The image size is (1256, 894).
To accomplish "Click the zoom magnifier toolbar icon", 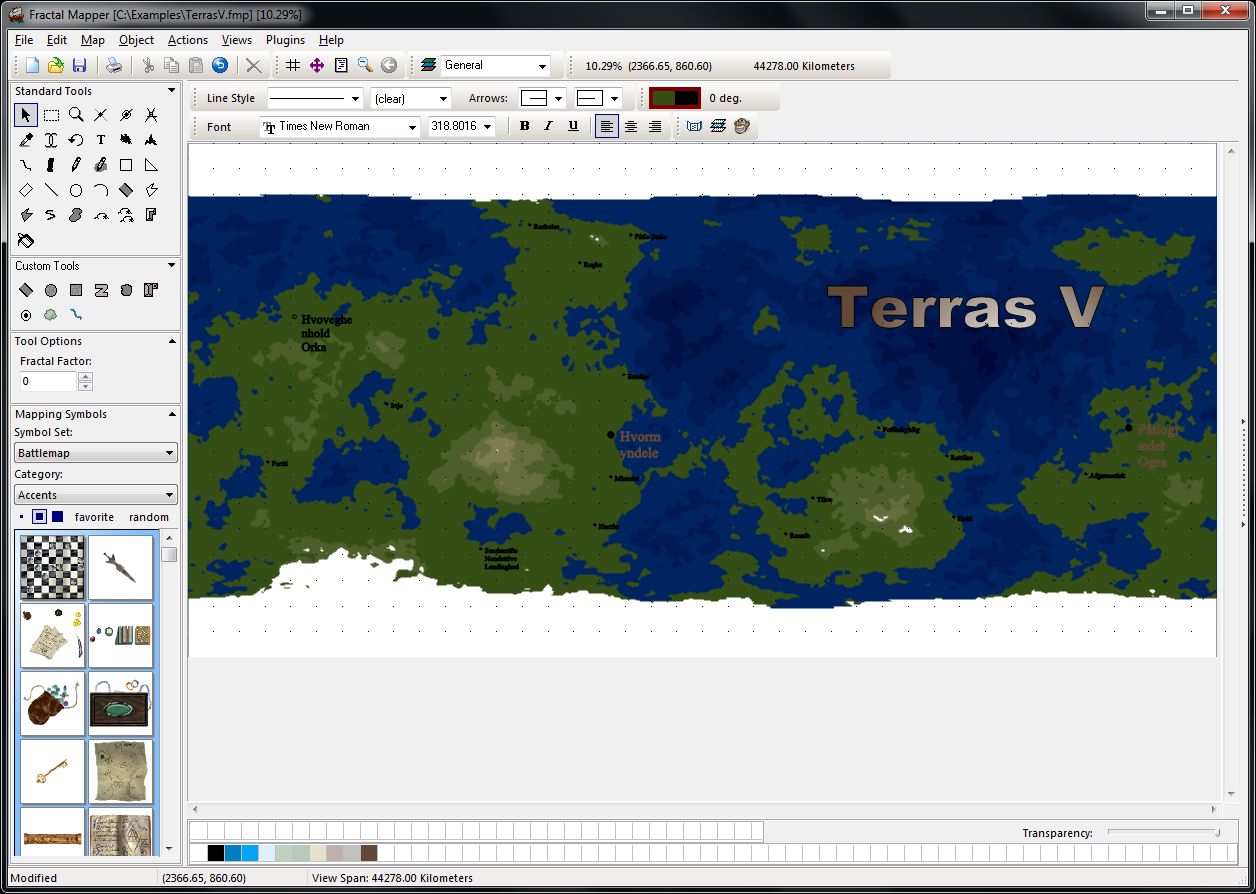I will click(x=365, y=66).
